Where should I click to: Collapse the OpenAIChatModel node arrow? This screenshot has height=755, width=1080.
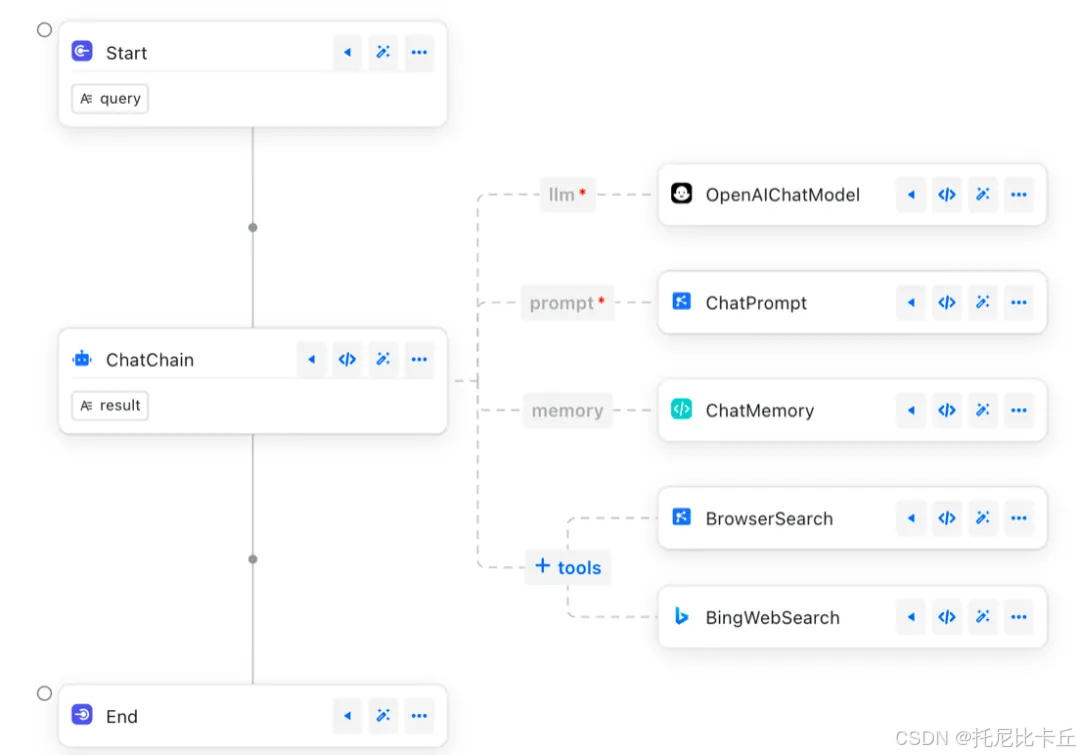click(911, 195)
